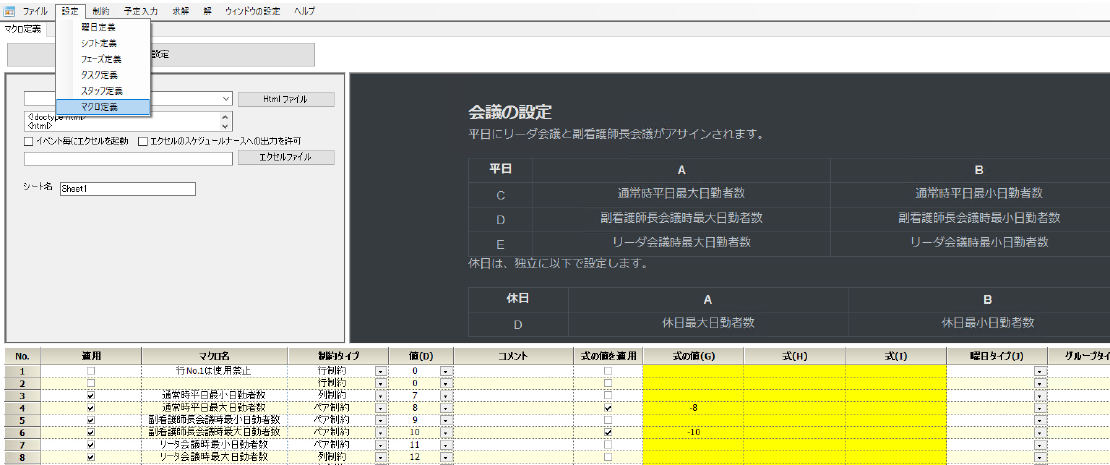Screen dimensions: 1110x465
Task: Open 制約タイプ dropdown for 通常時平日最大日勤者数
Action: click(x=379, y=408)
